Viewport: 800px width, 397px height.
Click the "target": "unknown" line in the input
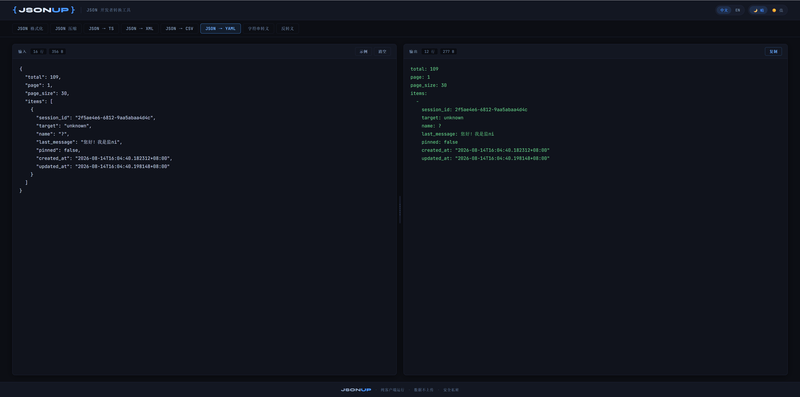[x=64, y=126]
